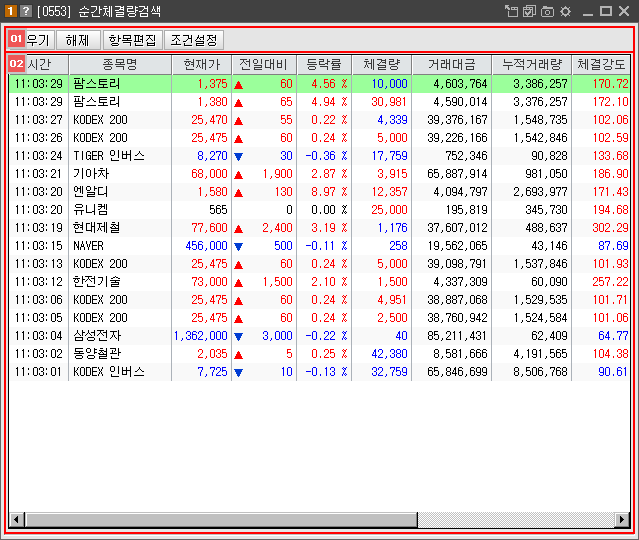Click 엔알디 change rate 8.97 %
The height and width of the screenshot is (540, 639).
point(329,192)
